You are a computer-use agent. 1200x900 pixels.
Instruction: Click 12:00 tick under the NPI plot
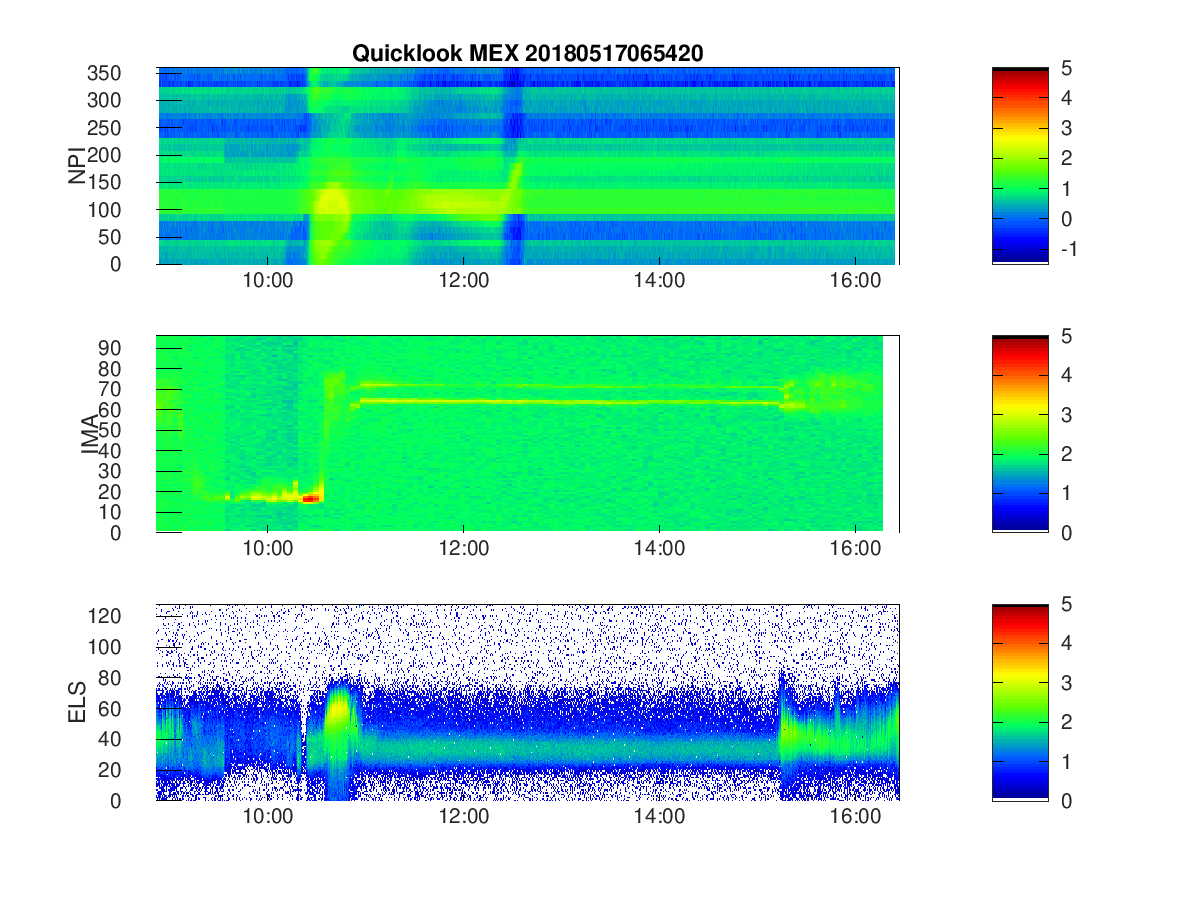click(x=463, y=279)
